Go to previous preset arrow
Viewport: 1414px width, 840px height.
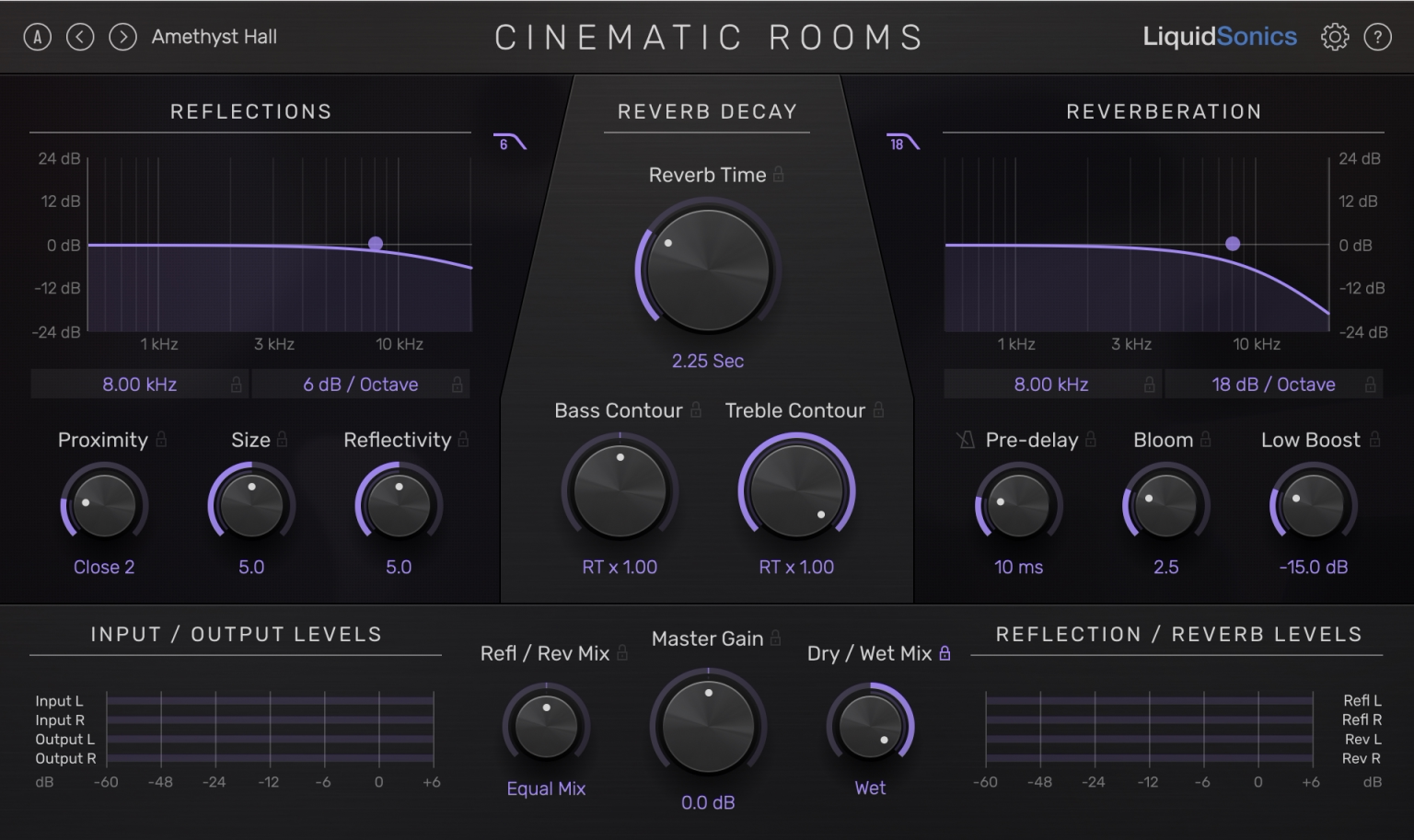coord(80,37)
